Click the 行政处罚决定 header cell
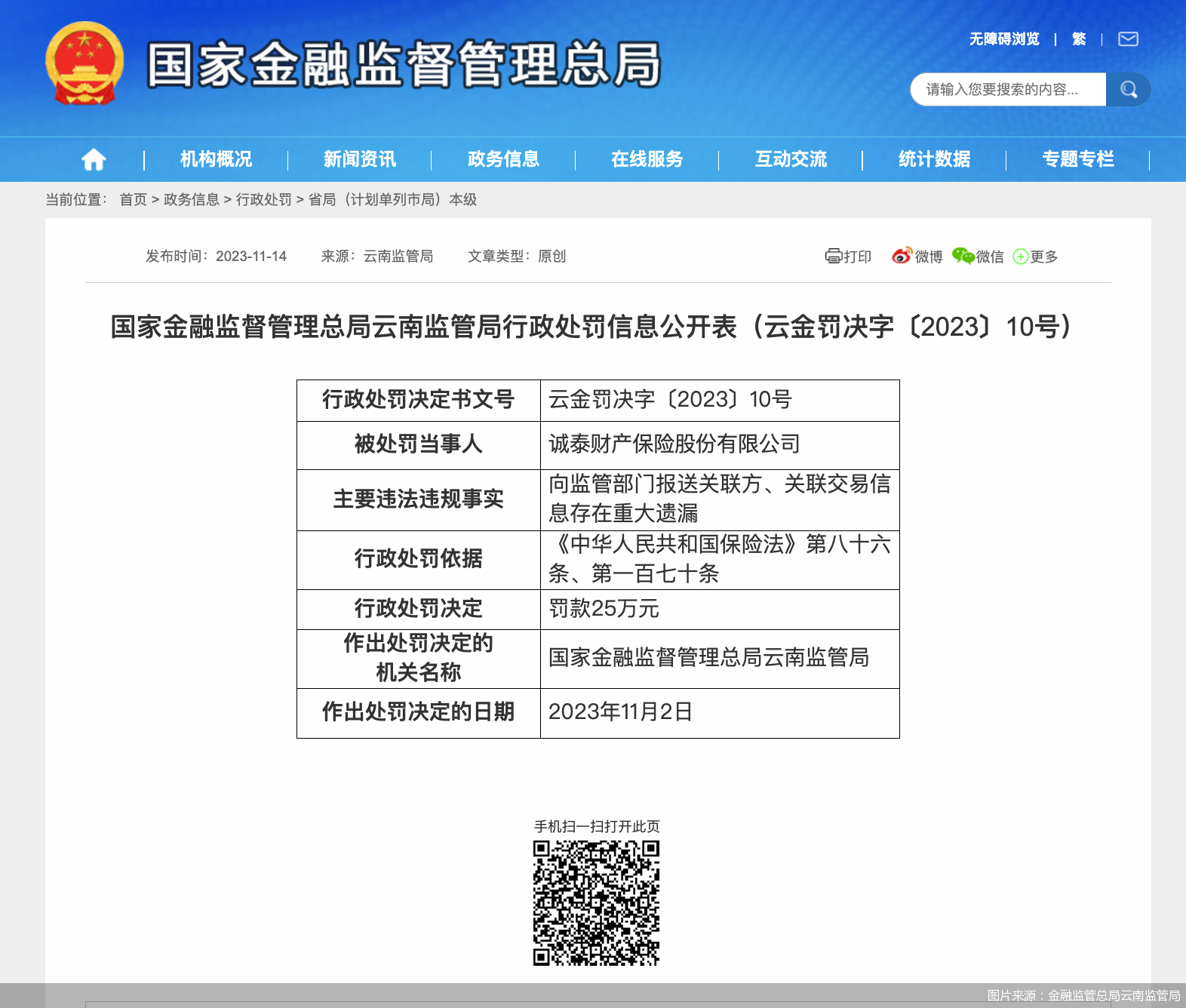Screen dimensions: 1186x1008 coord(419,609)
